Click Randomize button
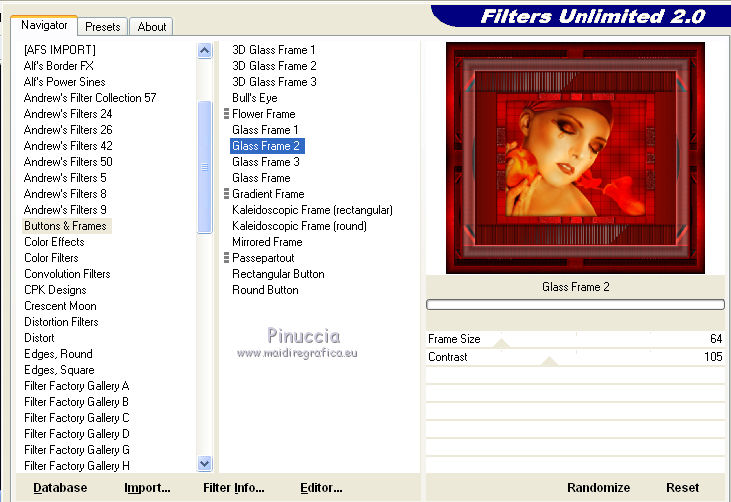 click(599, 488)
